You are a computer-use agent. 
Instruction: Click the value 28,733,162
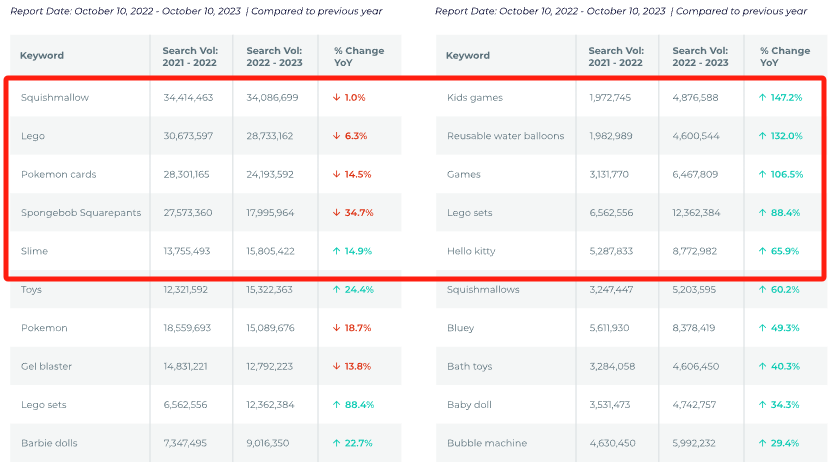[x=269, y=136]
